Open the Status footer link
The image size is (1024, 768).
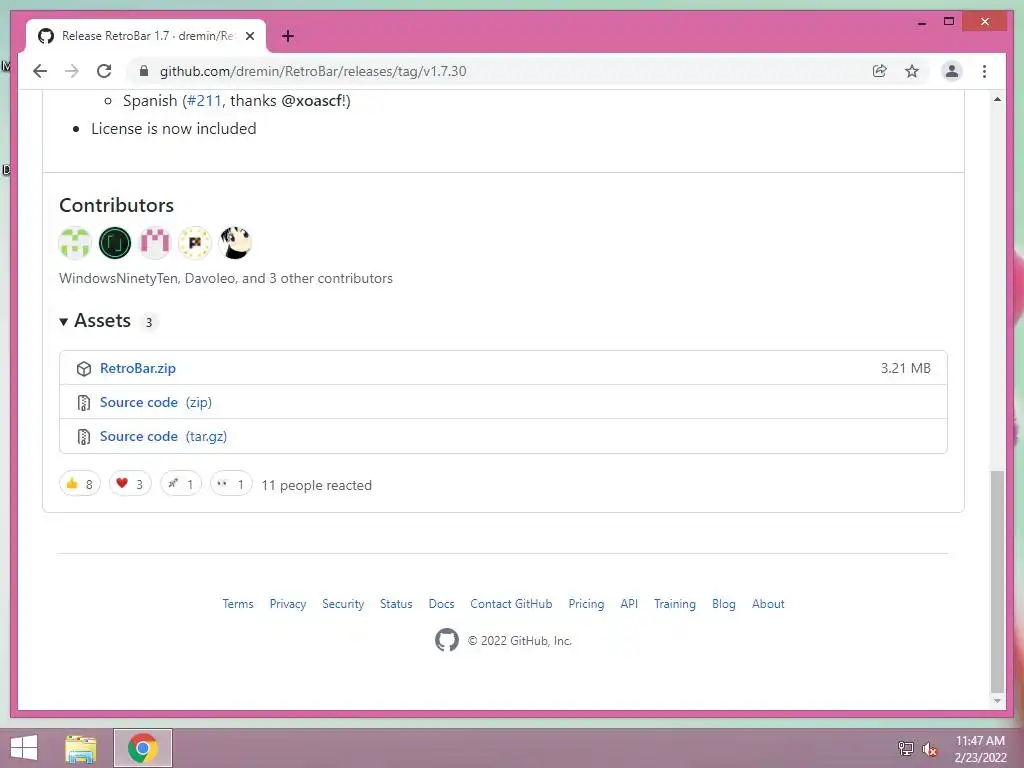396,604
